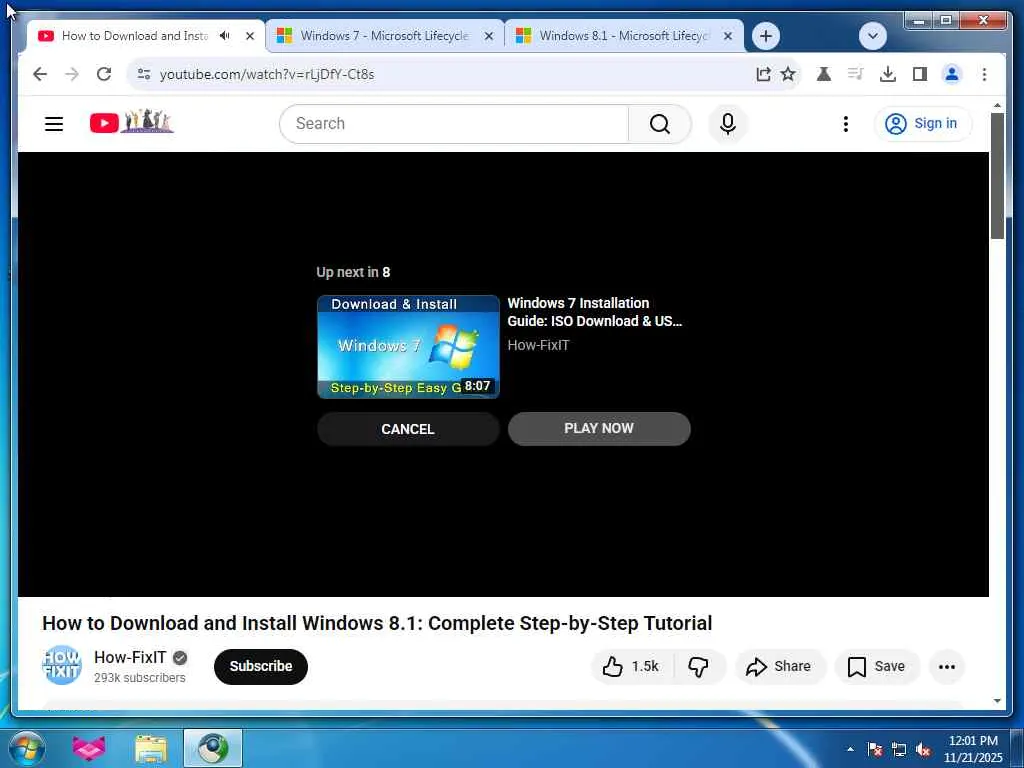Switch to Windows 7 - Microsoft Lifecycle tab
Image resolution: width=1024 pixels, height=768 pixels.
[x=384, y=36]
